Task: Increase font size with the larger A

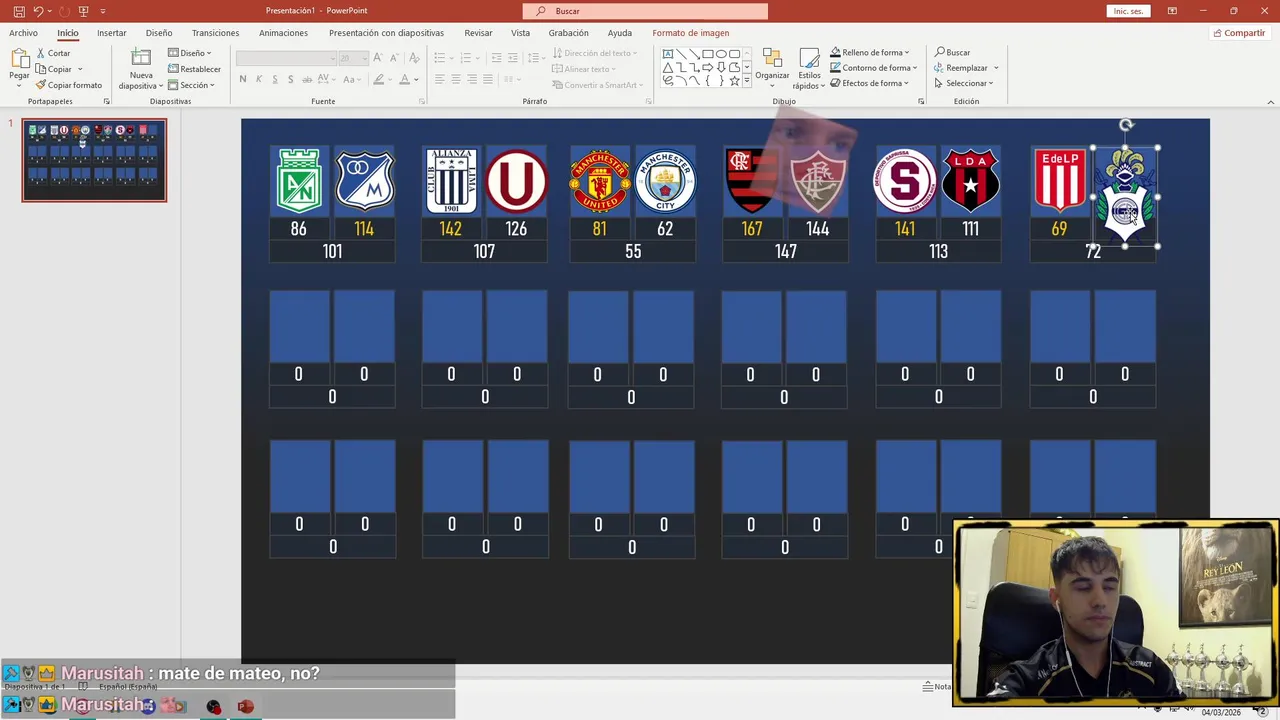Action: click(x=377, y=58)
